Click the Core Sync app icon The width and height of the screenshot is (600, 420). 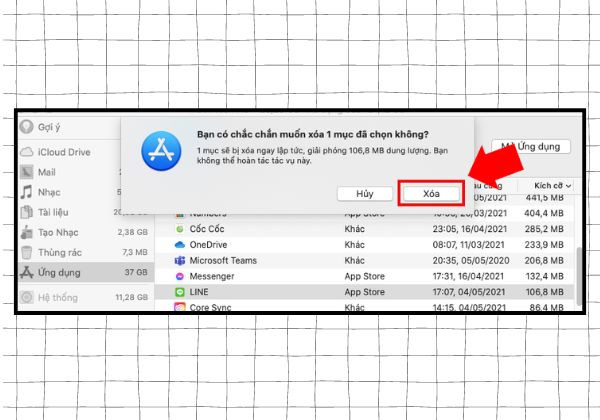[179, 307]
